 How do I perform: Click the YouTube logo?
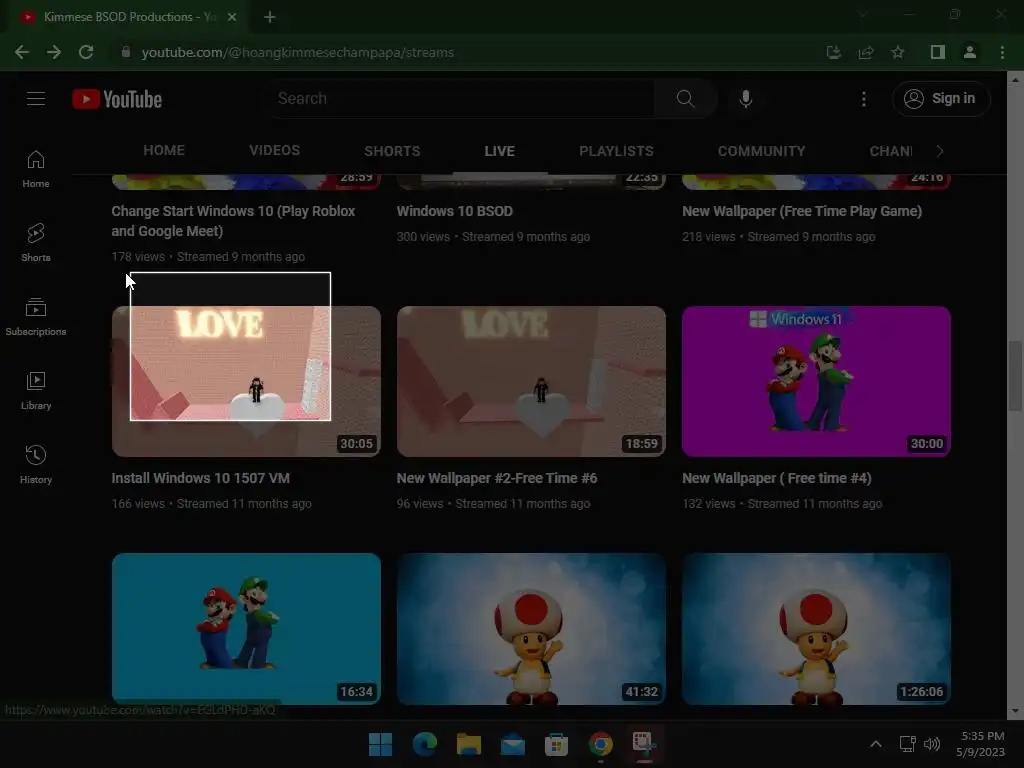tap(117, 99)
